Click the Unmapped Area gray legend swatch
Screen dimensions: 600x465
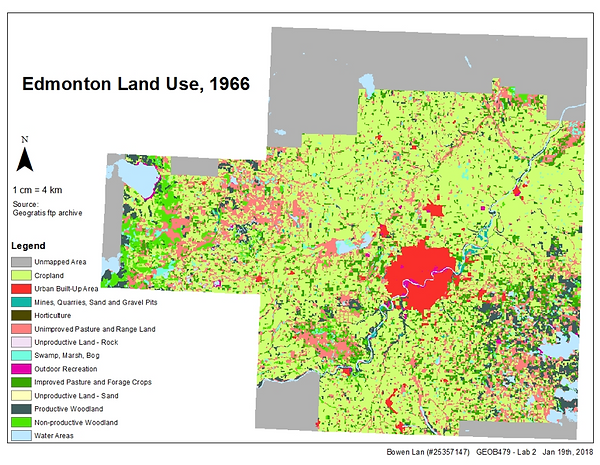tap(21, 262)
